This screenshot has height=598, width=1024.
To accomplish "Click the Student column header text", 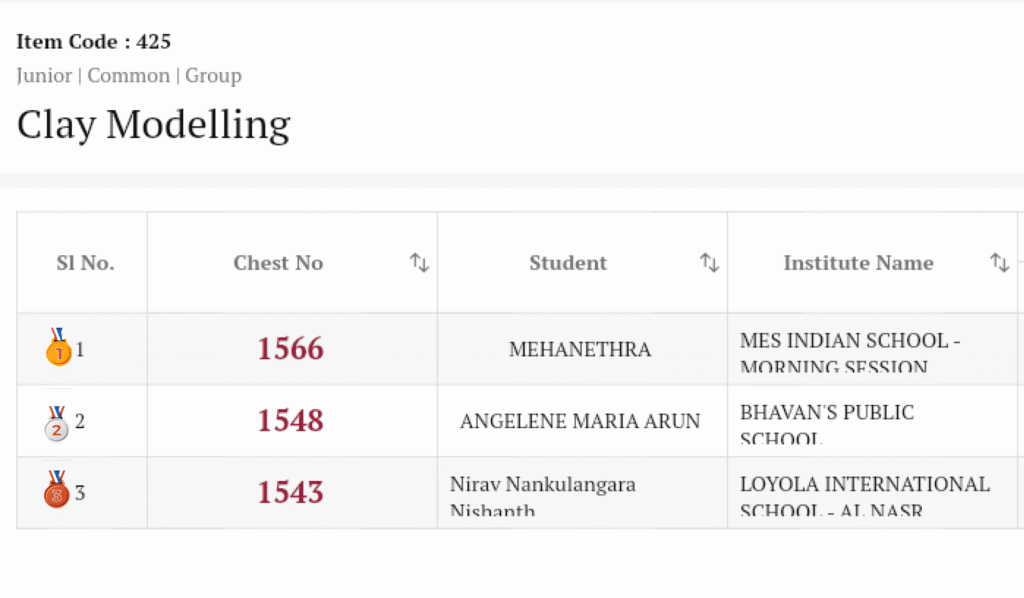I will [x=568, y=263].
